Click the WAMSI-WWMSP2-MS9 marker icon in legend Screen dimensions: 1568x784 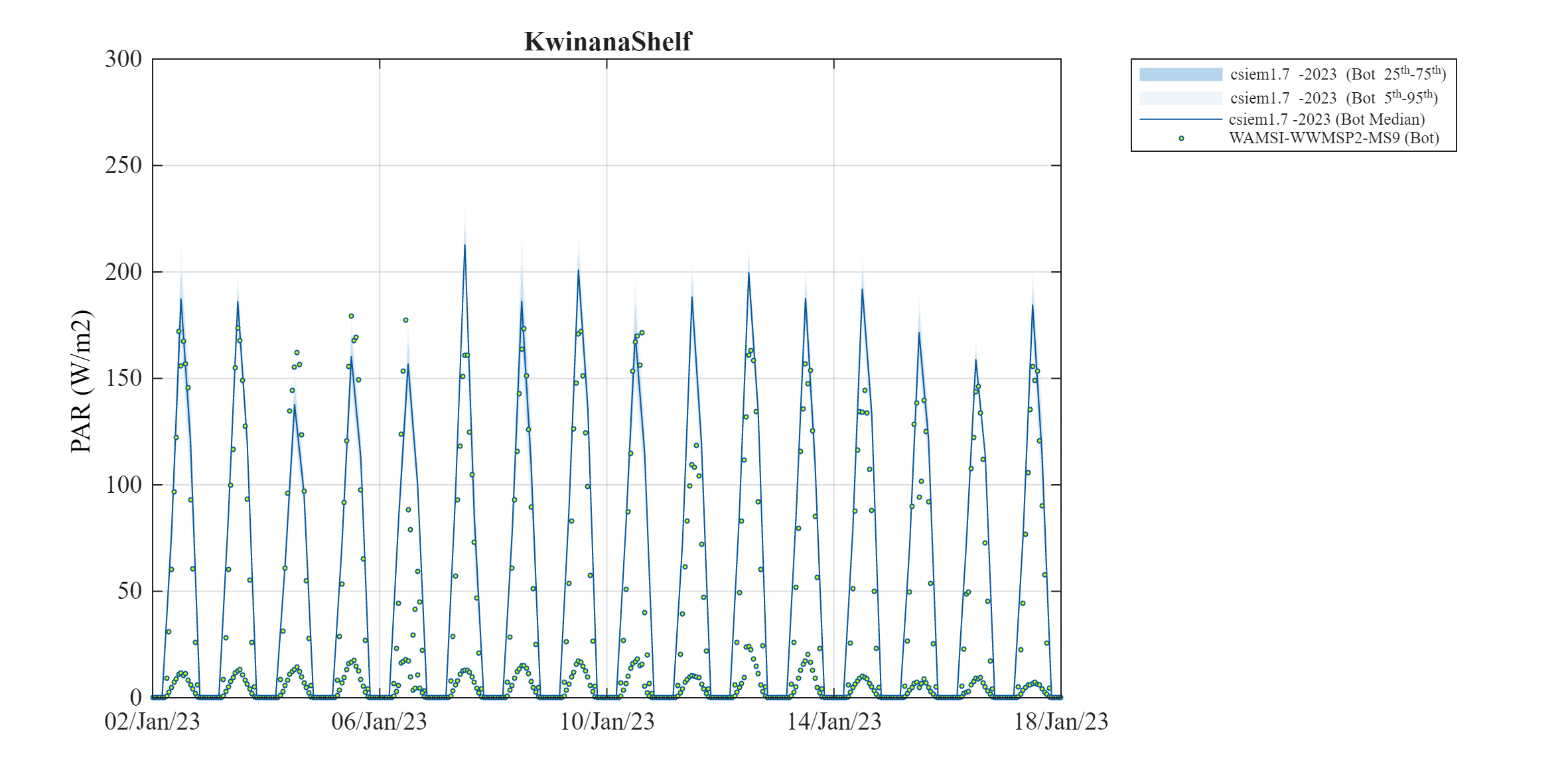tap(1181, 139)
